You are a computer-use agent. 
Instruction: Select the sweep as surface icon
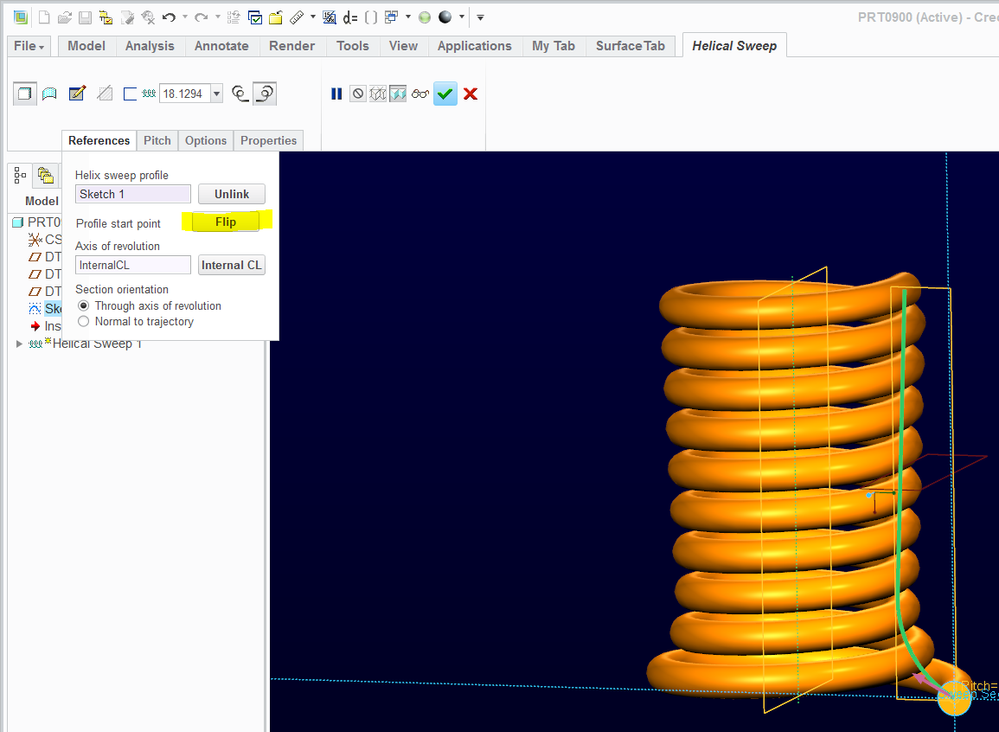click(49, 94)
